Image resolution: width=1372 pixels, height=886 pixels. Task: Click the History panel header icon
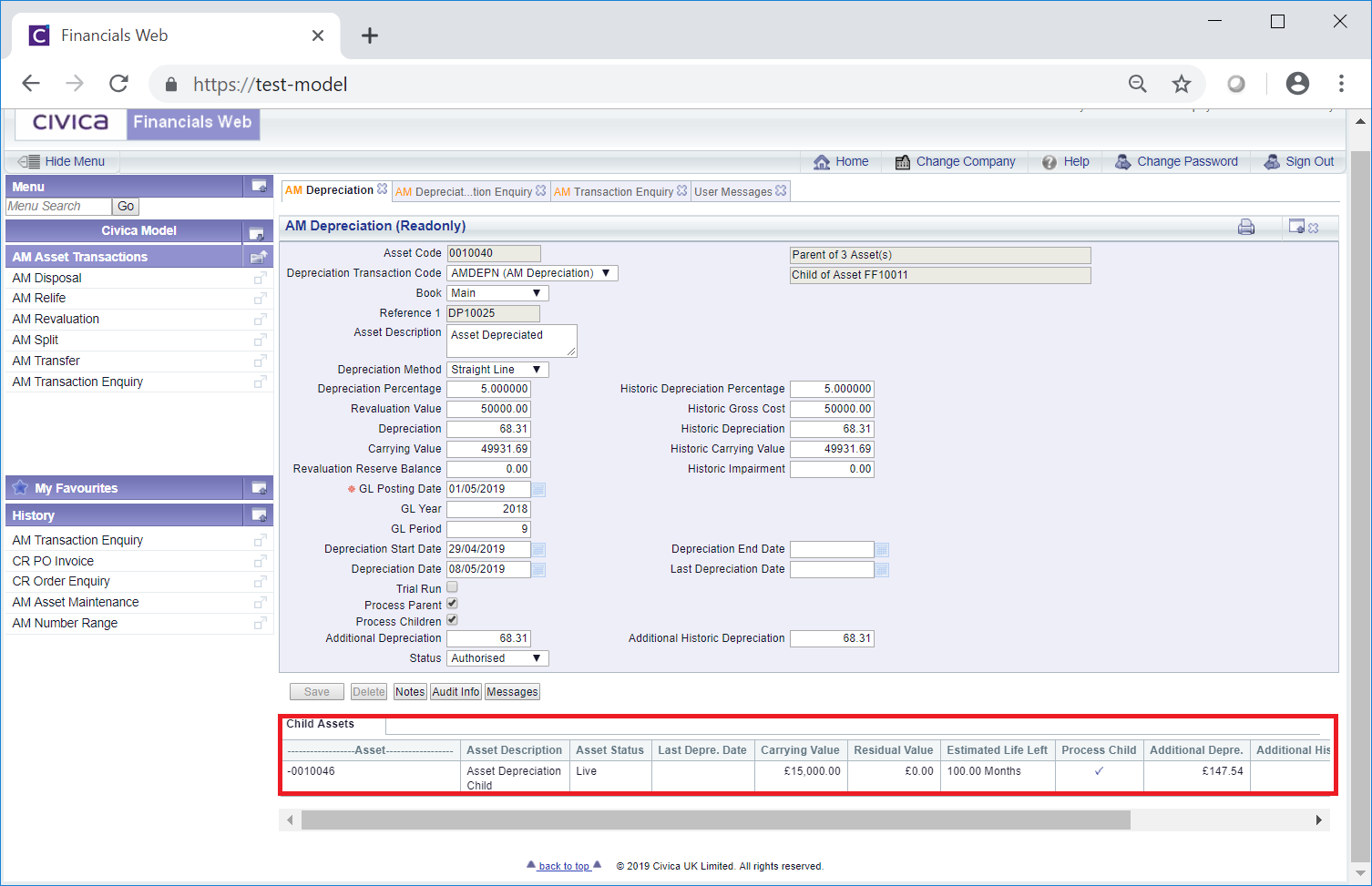(260, 515)
